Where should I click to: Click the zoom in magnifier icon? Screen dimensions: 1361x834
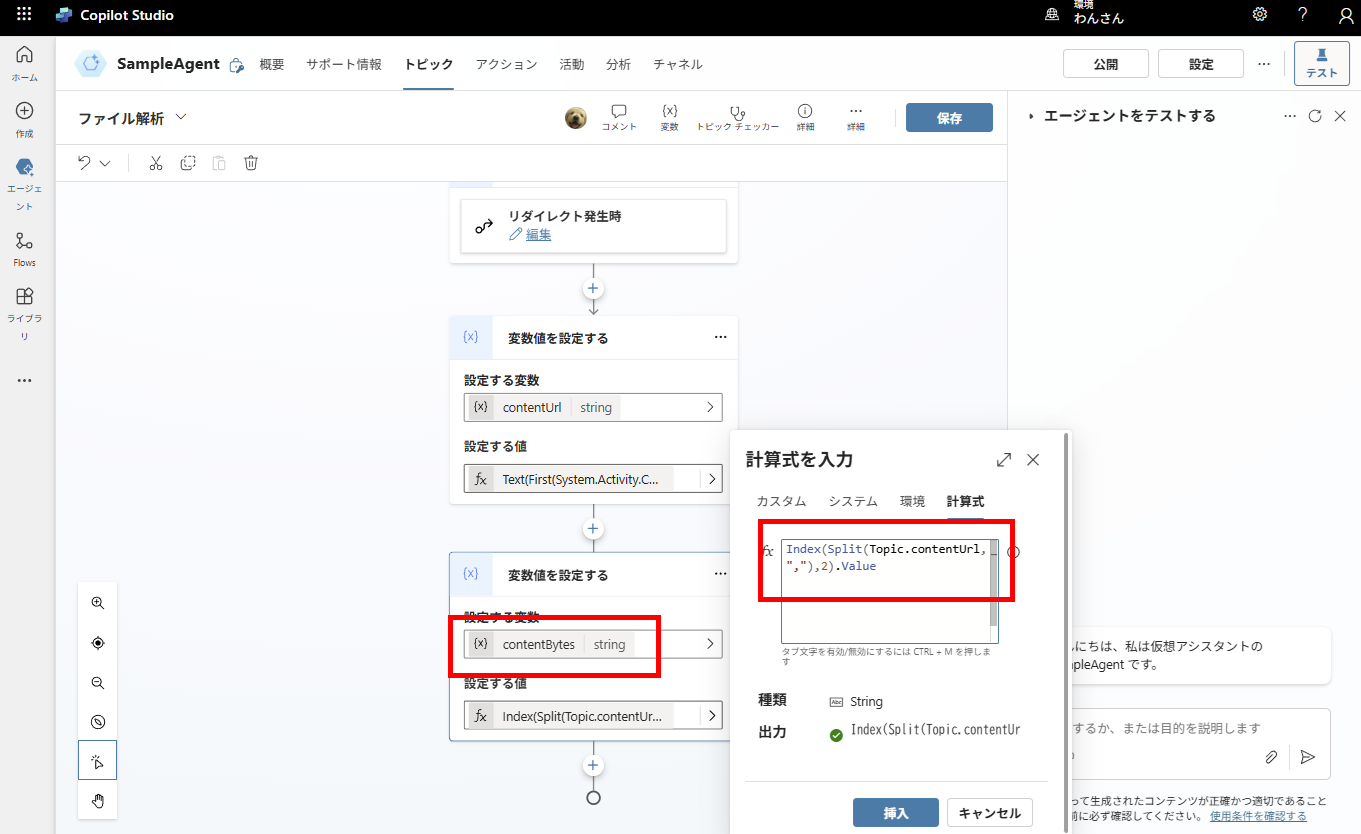point(97,603)
